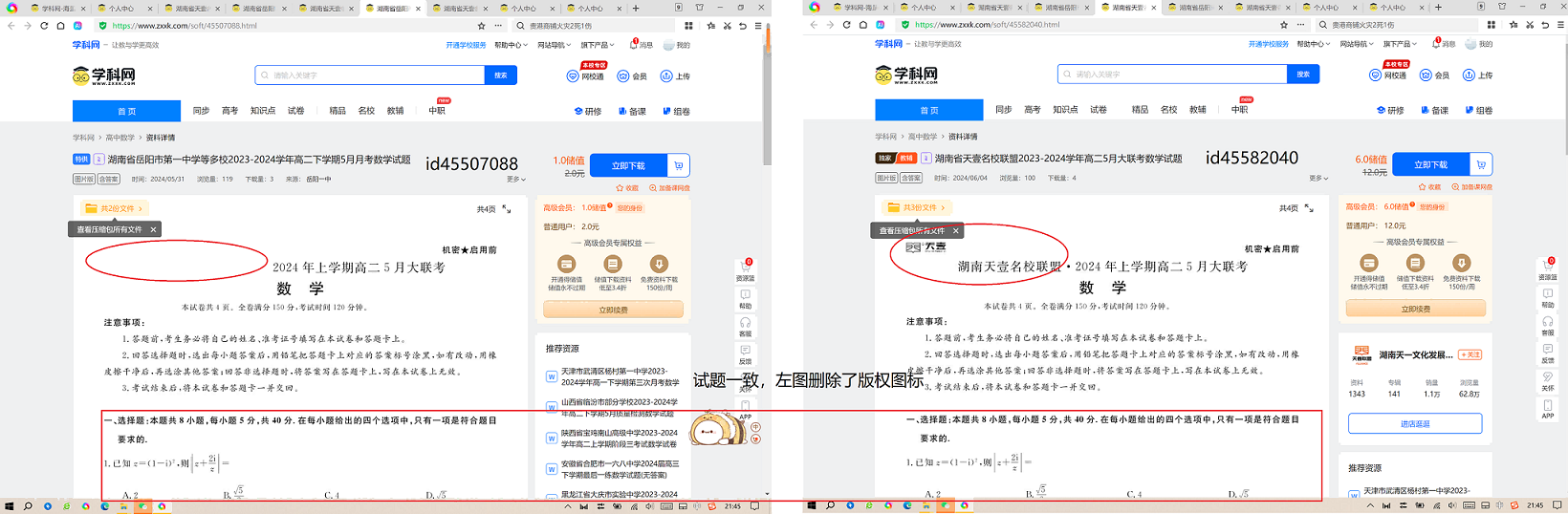Viewport: 1568px width, 514px height.
Task: Go to browser home in the left window
Action: (60, 26)
